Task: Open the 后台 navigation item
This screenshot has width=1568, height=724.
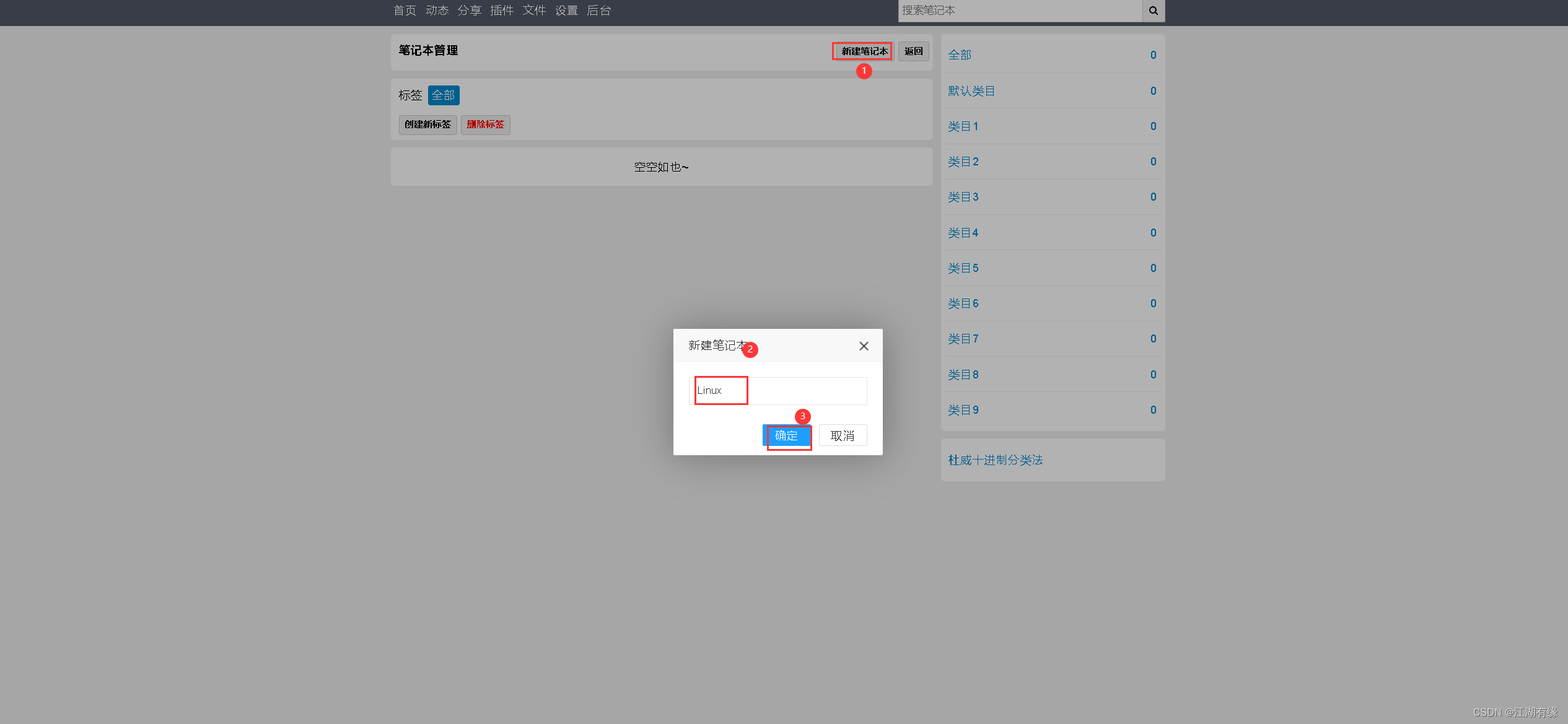Action: click(598, 11)
